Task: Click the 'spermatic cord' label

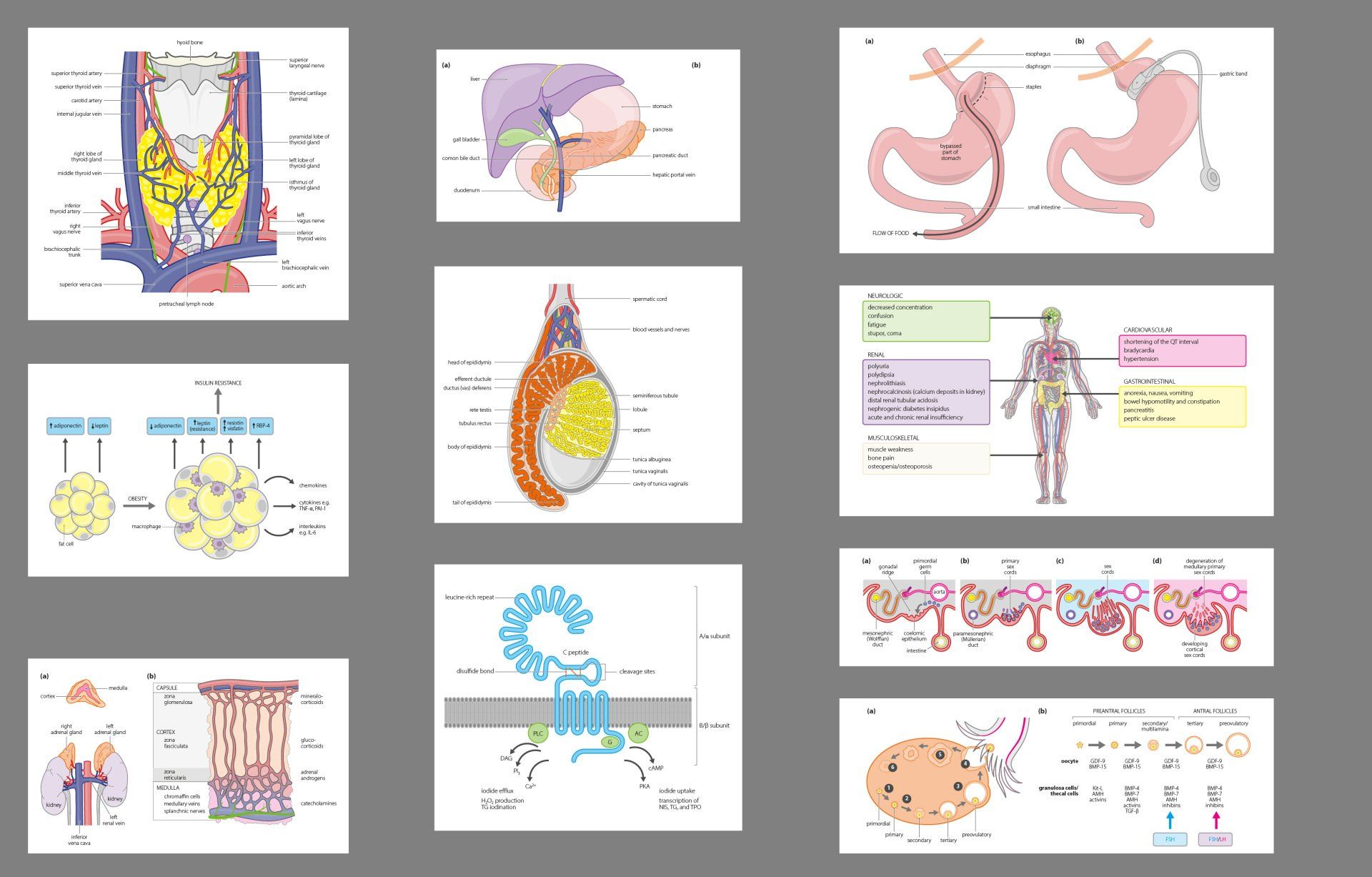Action: [x=650, y=299]
